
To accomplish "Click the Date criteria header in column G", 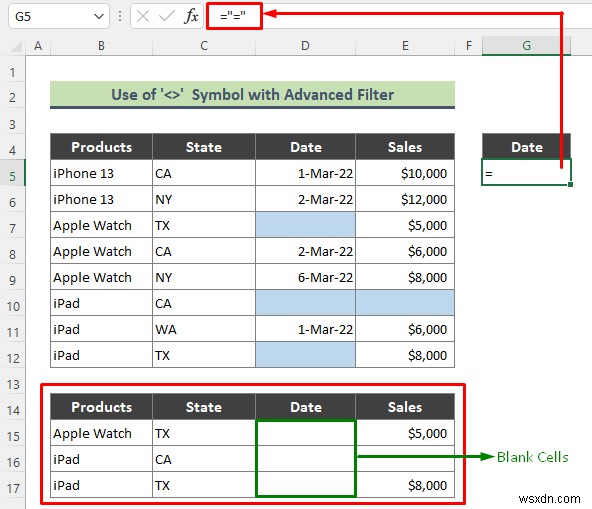I will (x=526, y=147).
